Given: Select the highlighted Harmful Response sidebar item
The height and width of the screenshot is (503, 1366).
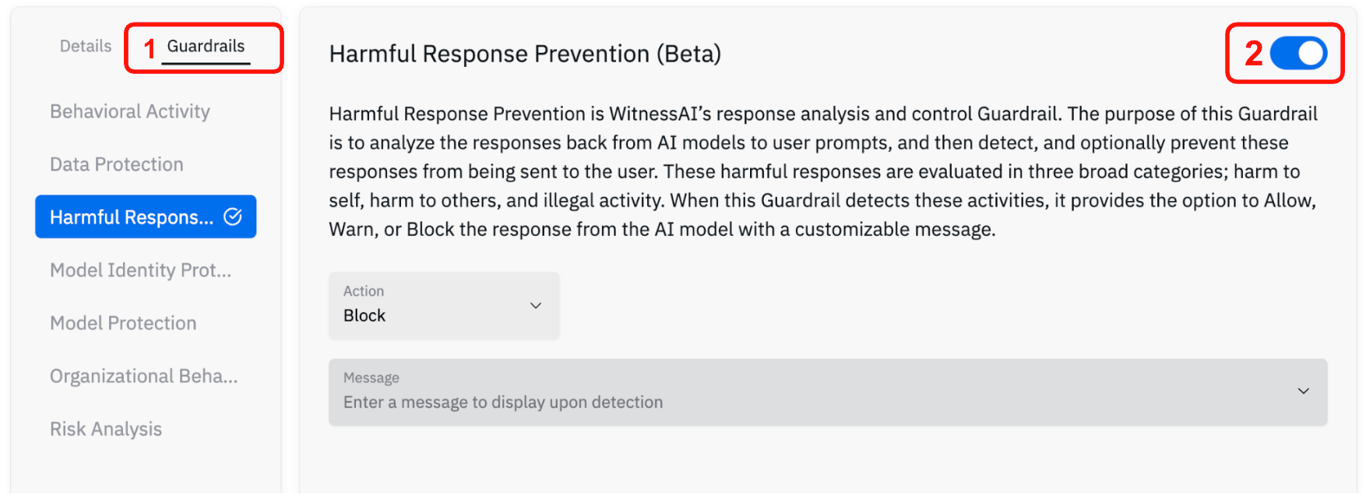Looking at the screenshot, I should point(132,217).
